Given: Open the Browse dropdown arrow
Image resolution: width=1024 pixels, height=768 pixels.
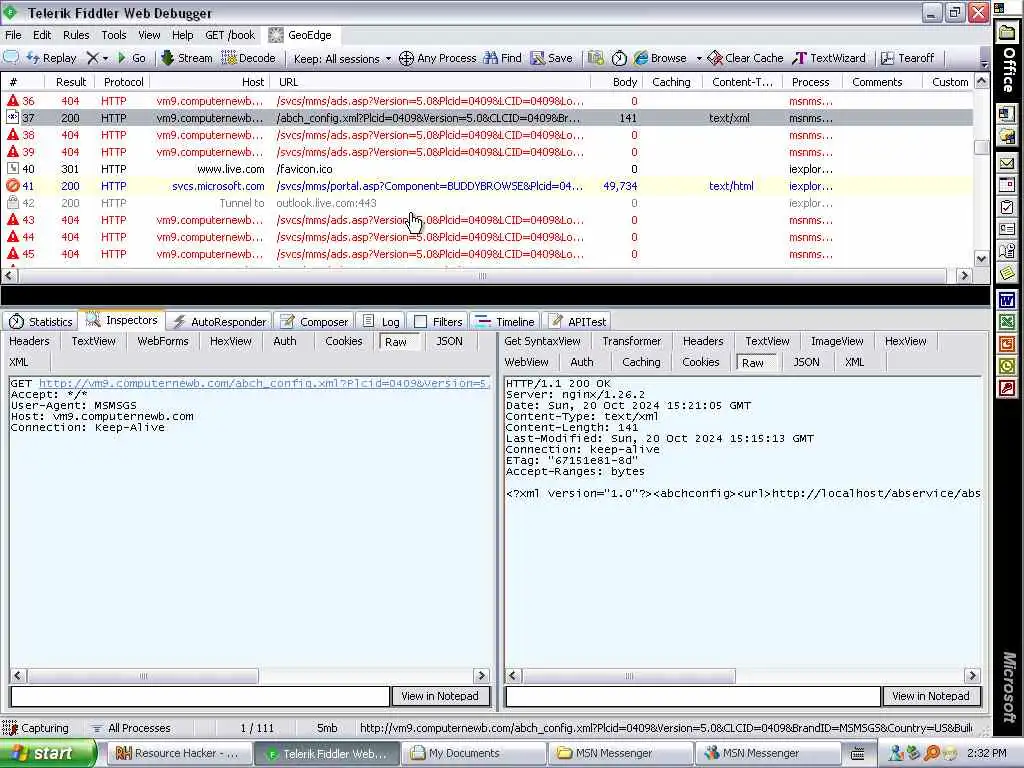Looking at the screenshot, I should [x=699, y=59].
